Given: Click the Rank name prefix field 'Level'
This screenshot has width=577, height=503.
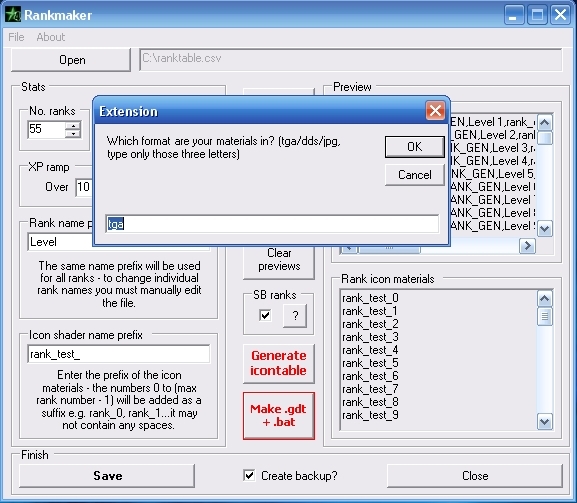Looking at the screenshot, I should (x=61, y=242).
